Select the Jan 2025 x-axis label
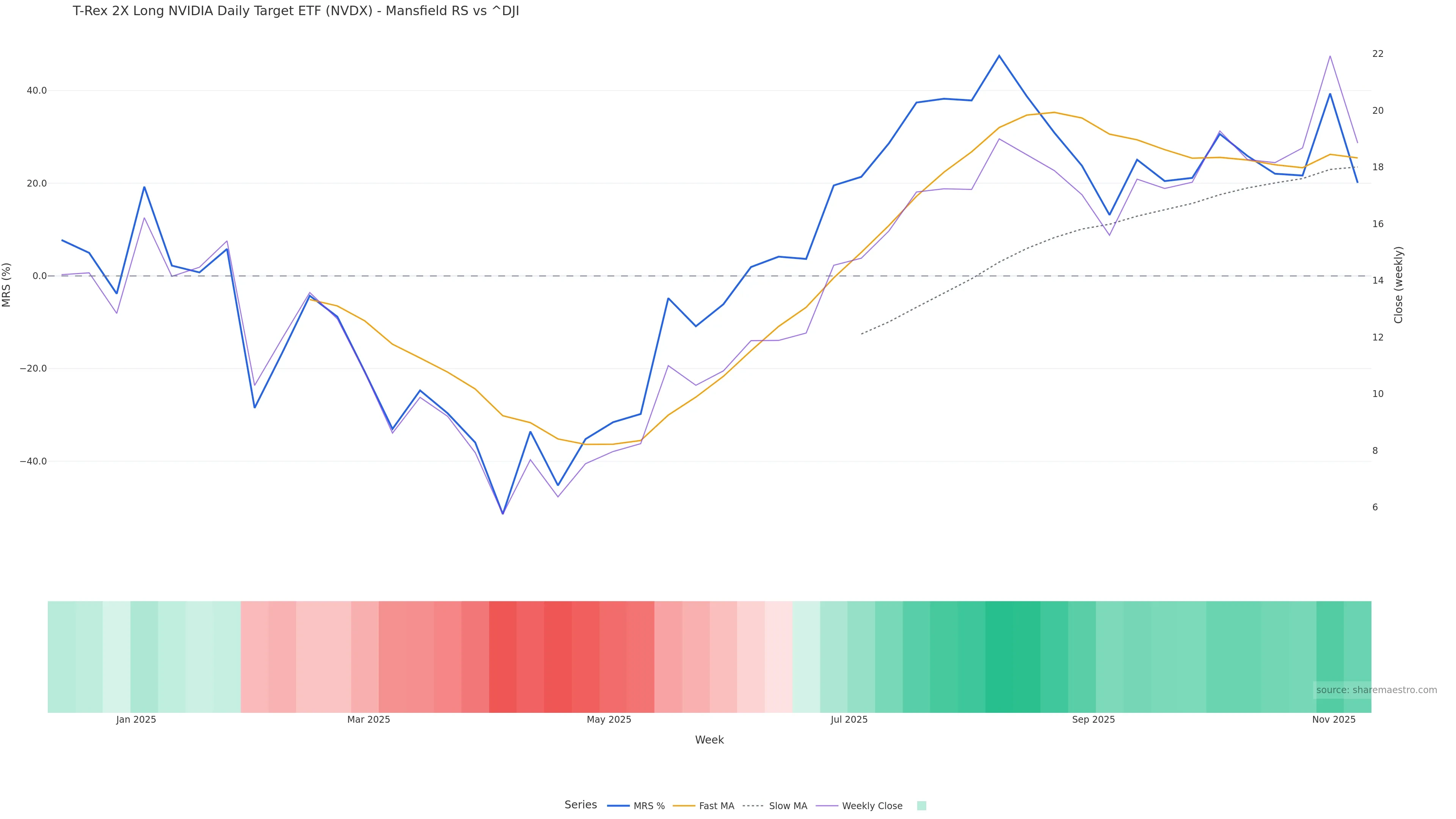 (136, 720)
